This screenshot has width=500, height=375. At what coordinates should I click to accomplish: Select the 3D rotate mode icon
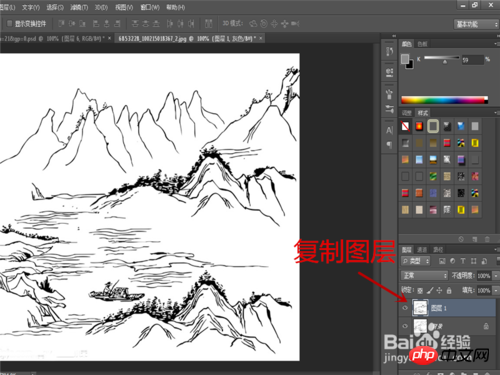(253, 24)
